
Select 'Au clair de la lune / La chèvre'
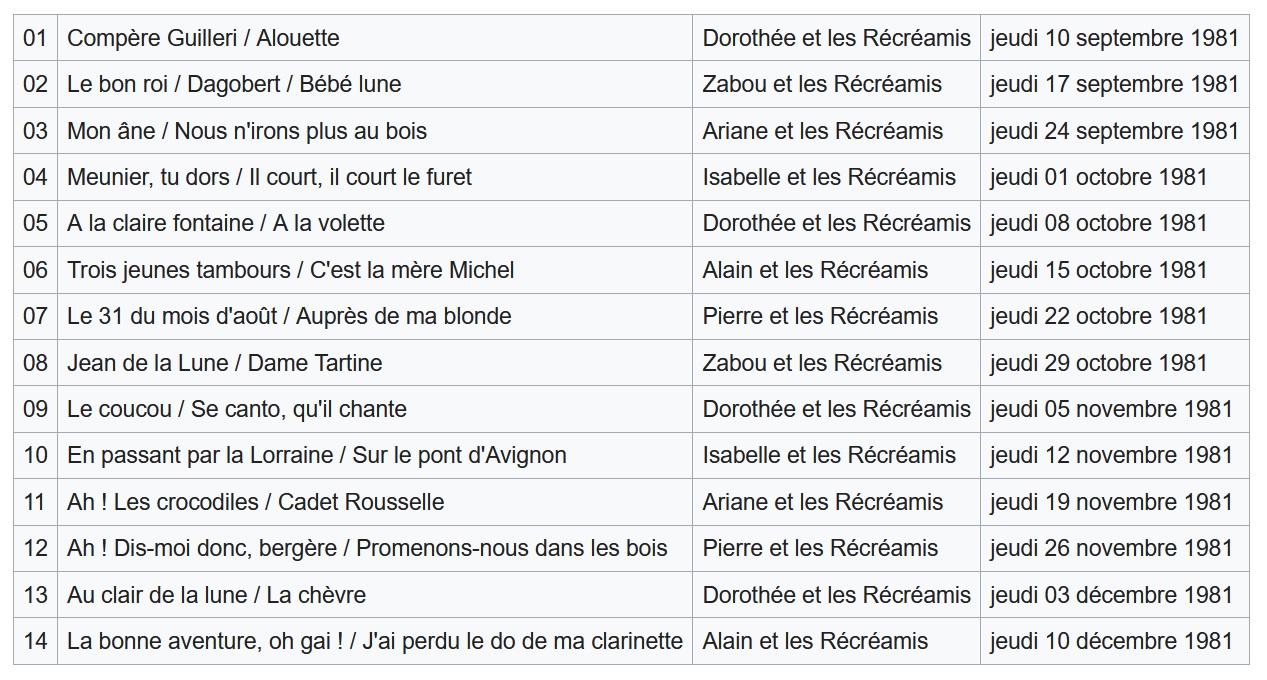click(217, 595)
